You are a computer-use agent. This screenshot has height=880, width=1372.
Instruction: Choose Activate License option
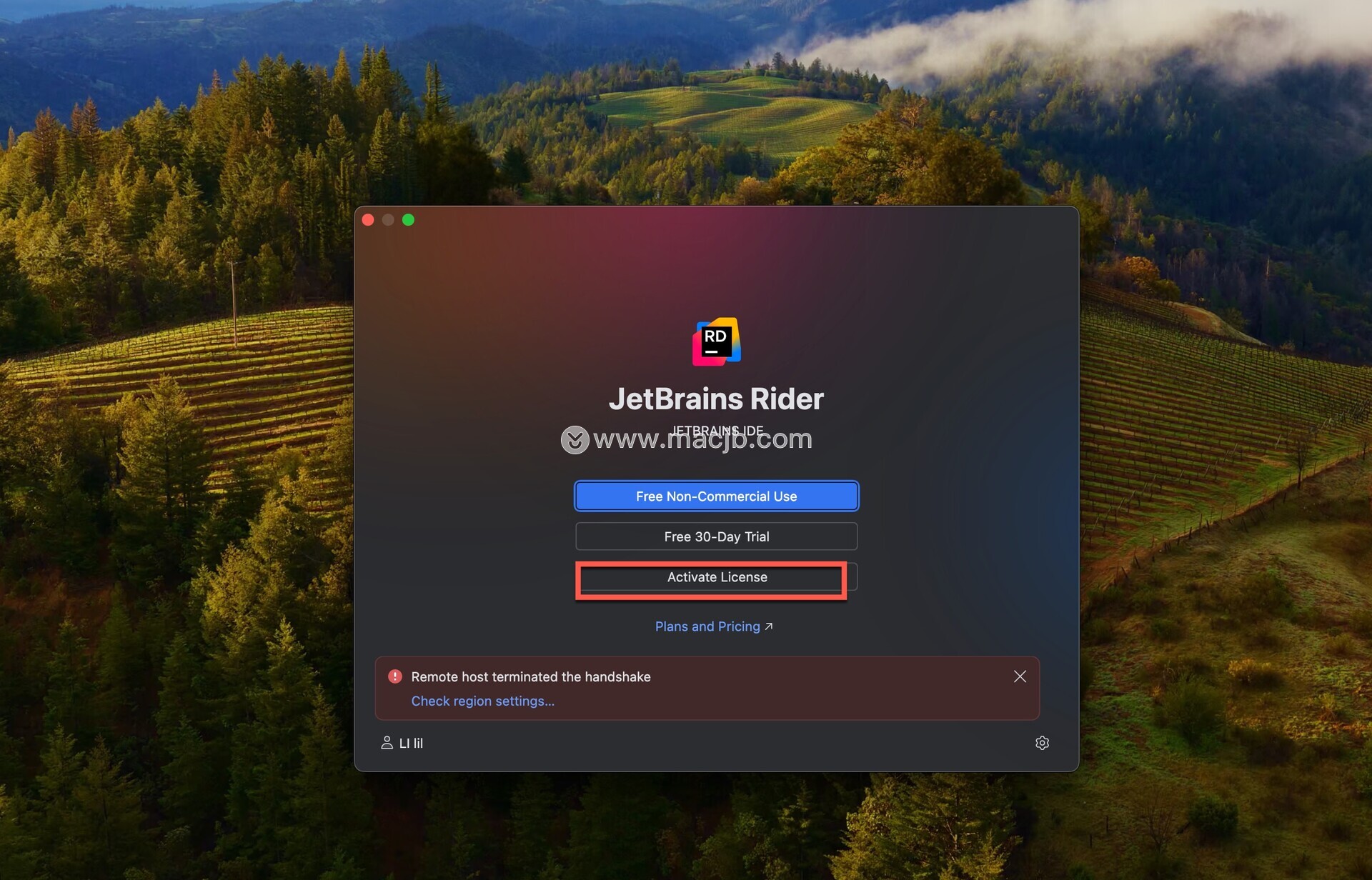coord(716,577)
